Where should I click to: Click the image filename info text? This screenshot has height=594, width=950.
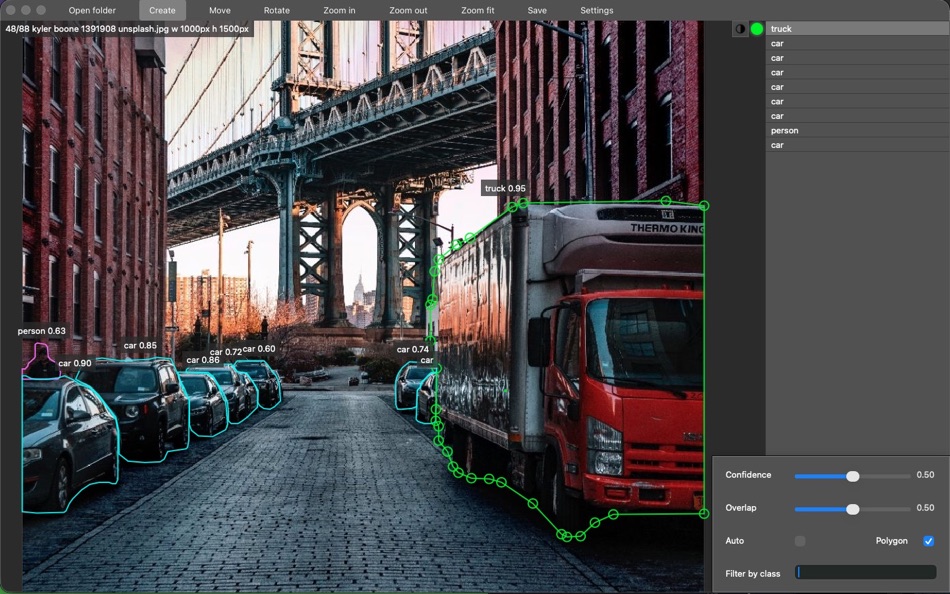click(x=127, y=28)
